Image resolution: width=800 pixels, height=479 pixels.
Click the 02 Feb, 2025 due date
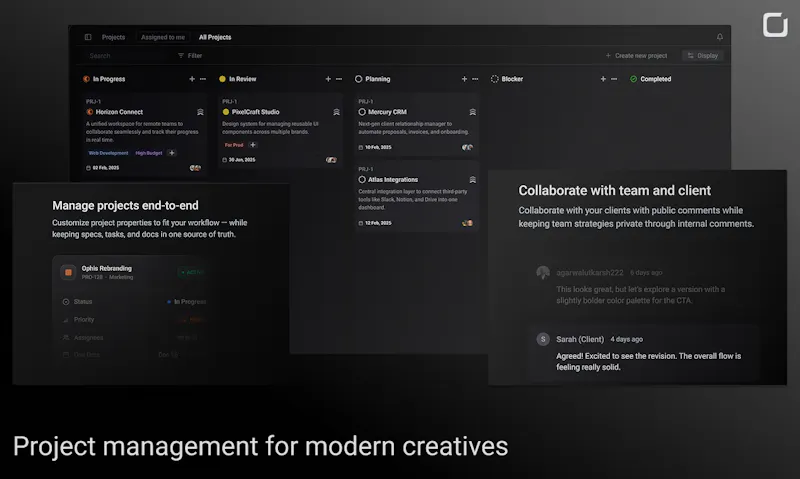[103, 168]
